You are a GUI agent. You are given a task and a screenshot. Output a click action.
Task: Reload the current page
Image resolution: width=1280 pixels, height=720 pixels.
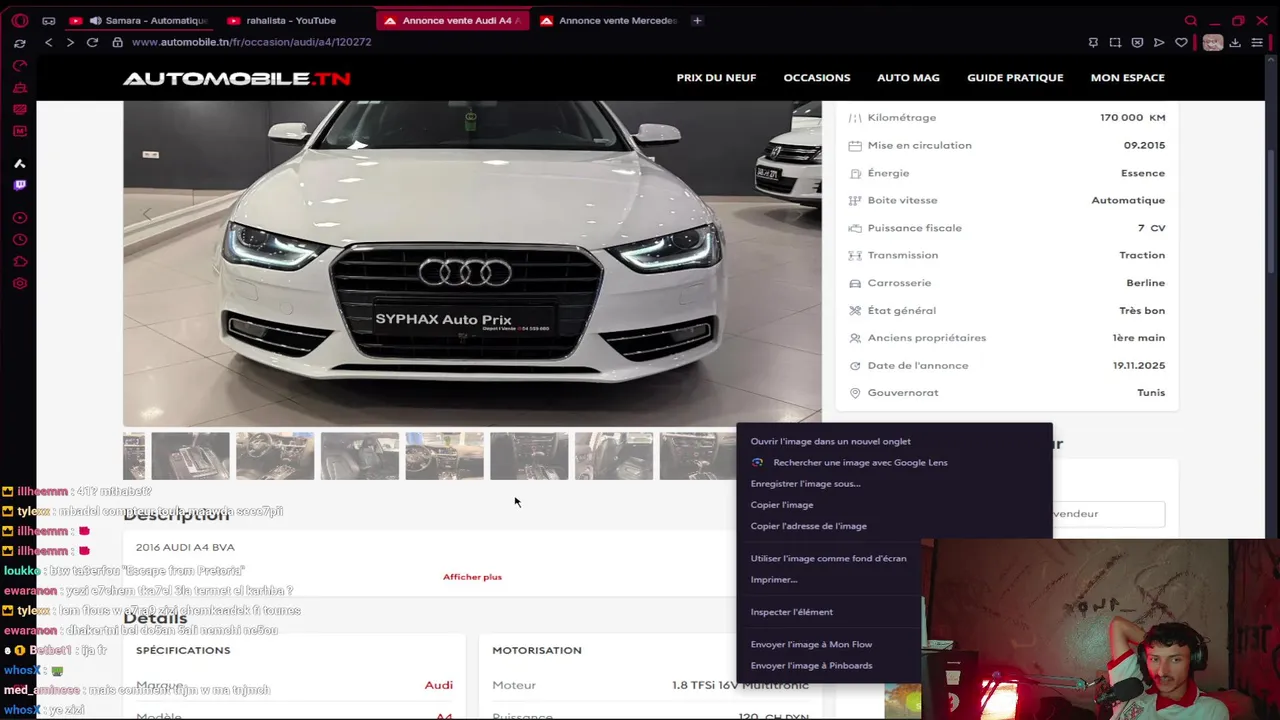pyautogui.click(x=92, y=42)
